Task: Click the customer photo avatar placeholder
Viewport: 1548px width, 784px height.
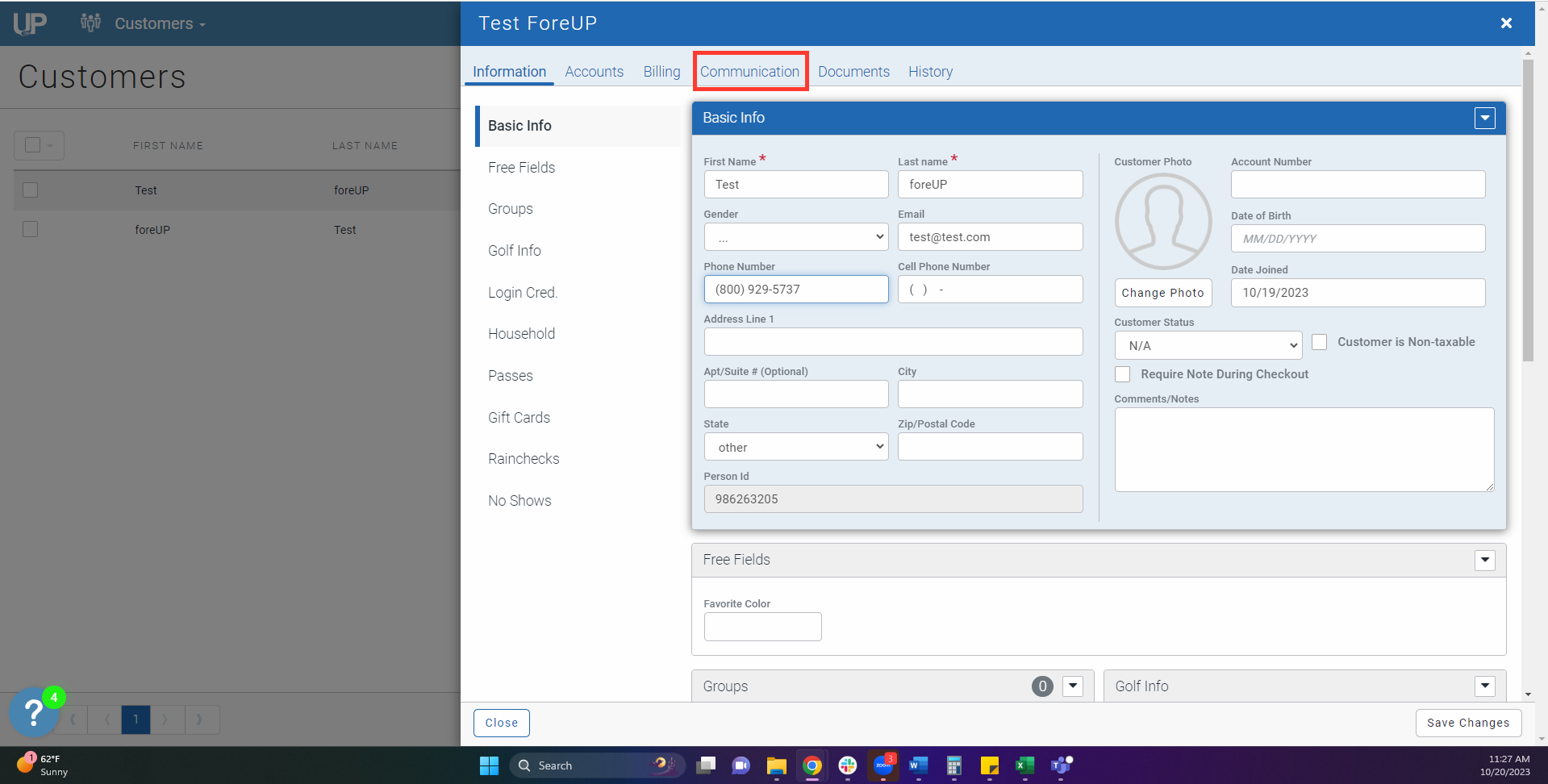Action: point(1163,222)
